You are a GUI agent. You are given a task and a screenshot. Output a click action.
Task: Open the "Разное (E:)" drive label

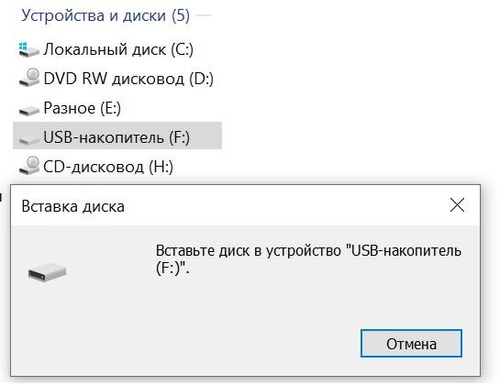point(82,108)
